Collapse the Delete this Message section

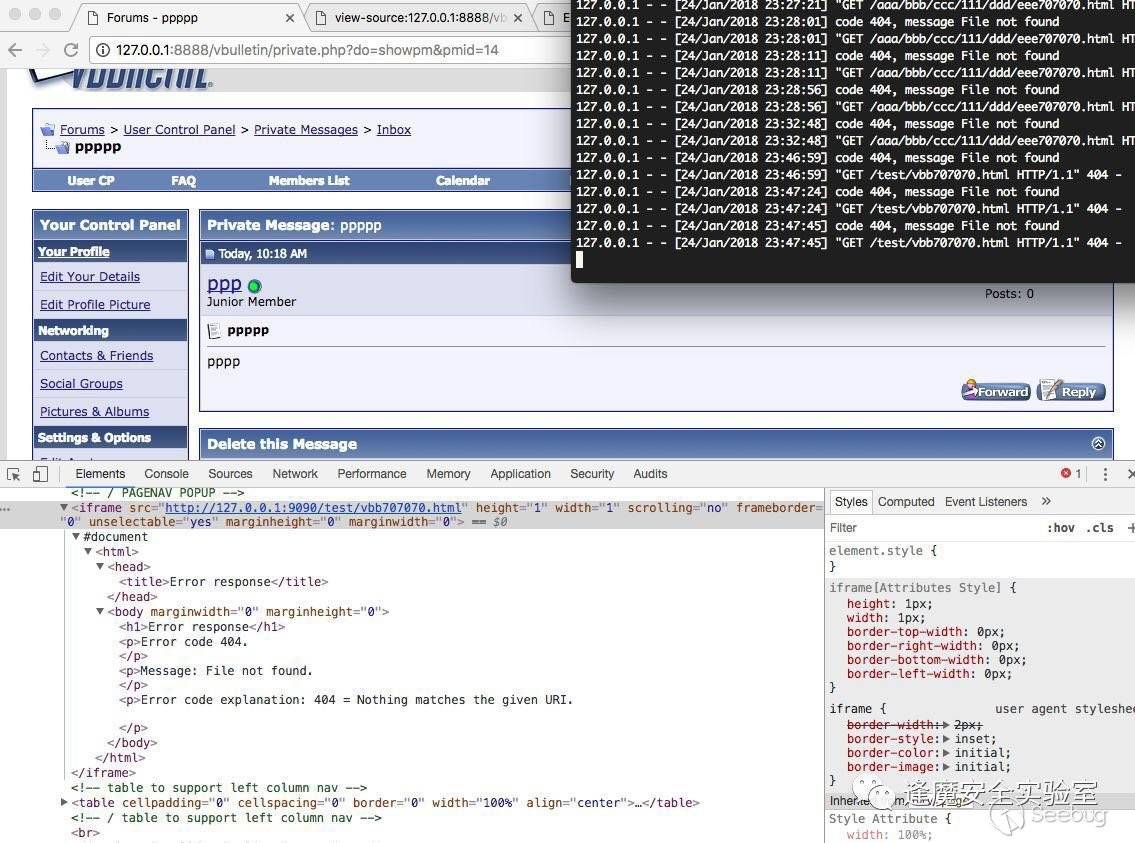(1098, 444)
